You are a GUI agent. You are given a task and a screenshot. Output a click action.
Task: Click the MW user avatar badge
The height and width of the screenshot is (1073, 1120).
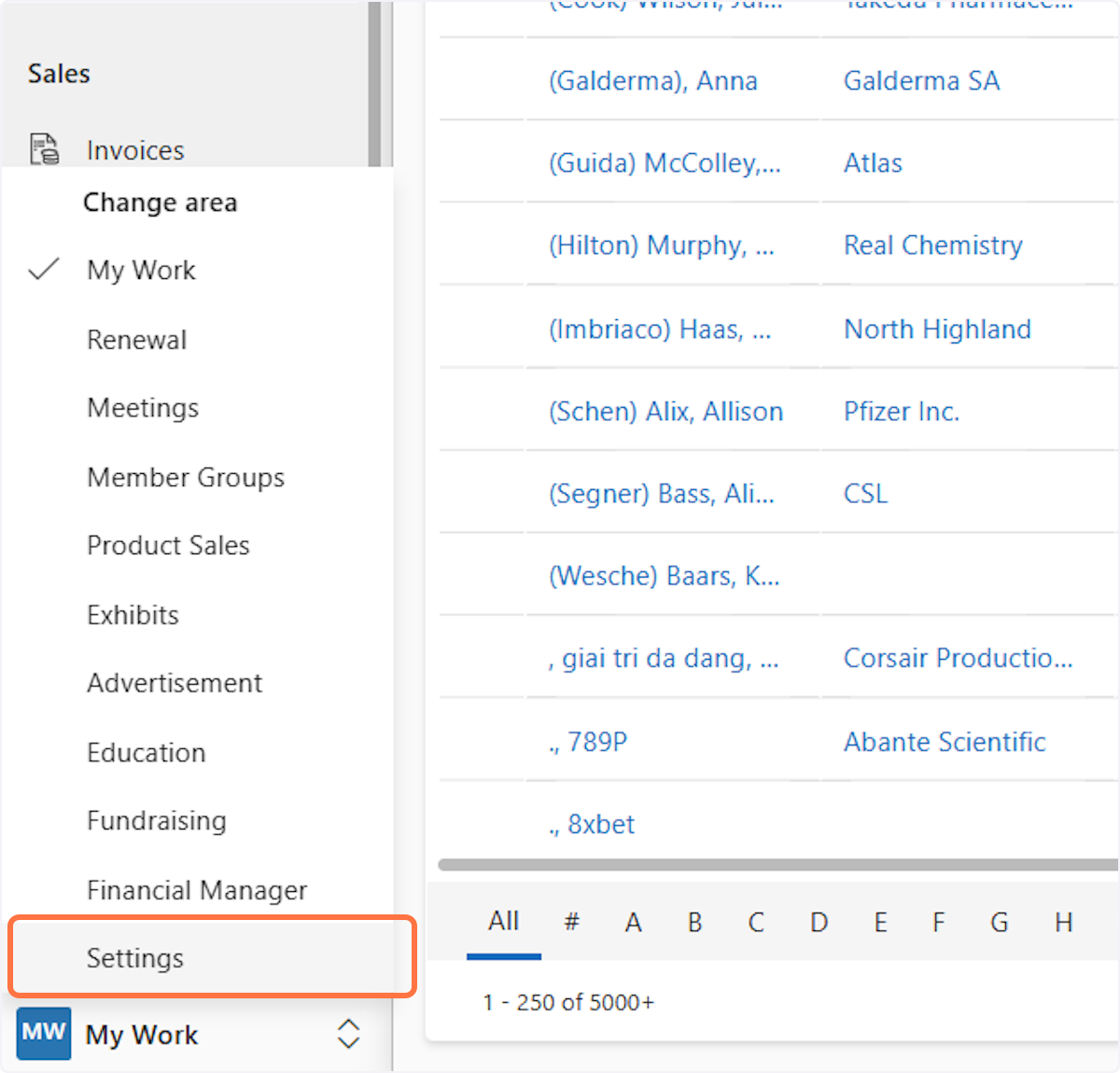[42, 1033]
